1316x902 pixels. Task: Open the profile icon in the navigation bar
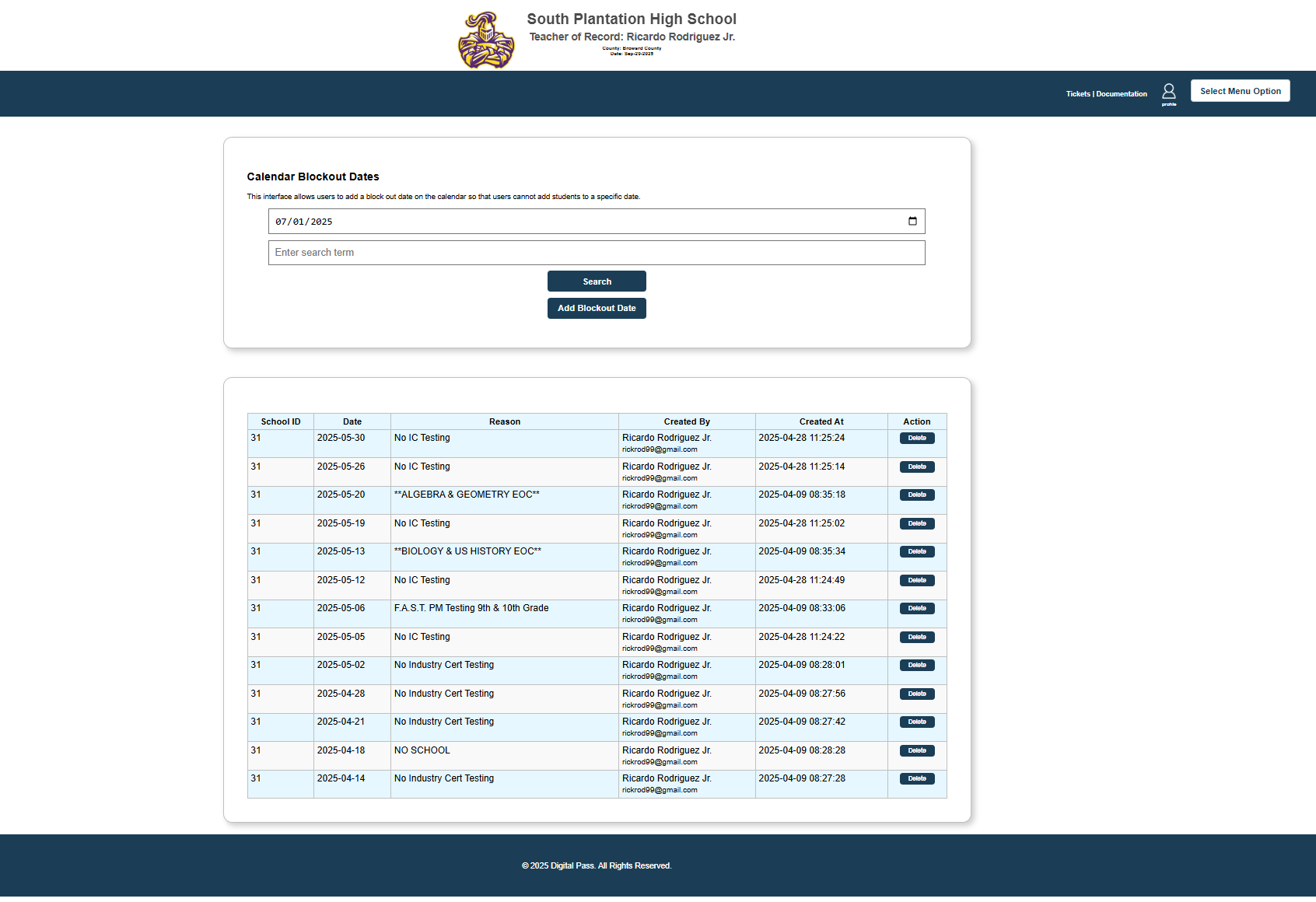pyautogui.click(x=1168, y=92)
